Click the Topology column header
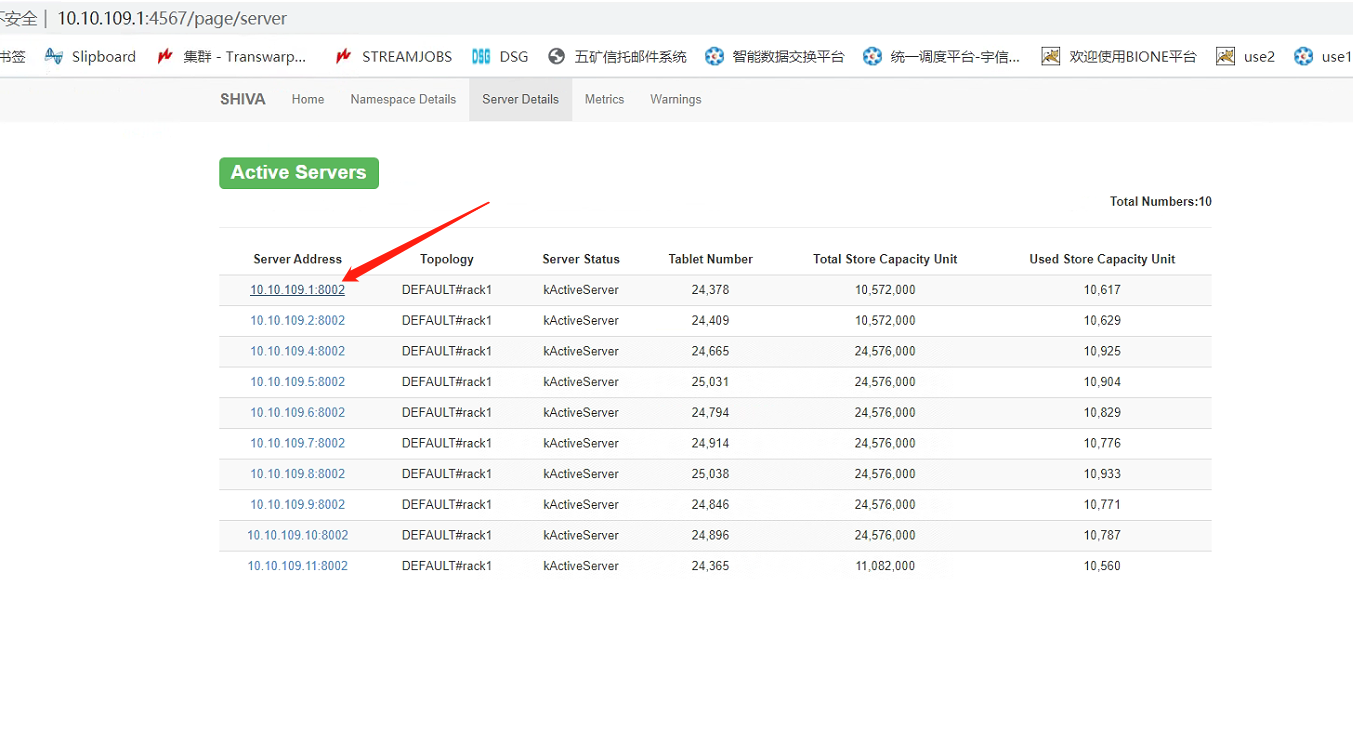This screenshot has width=1353, height=738. tap(447, 259)
